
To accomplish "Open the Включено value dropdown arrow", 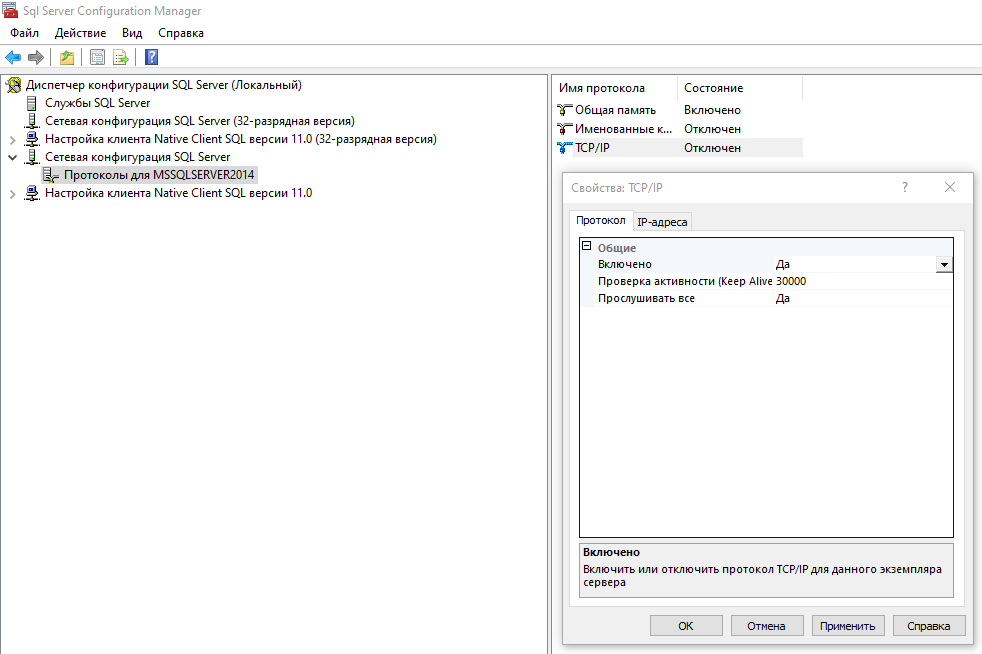I will click(944, 265).
